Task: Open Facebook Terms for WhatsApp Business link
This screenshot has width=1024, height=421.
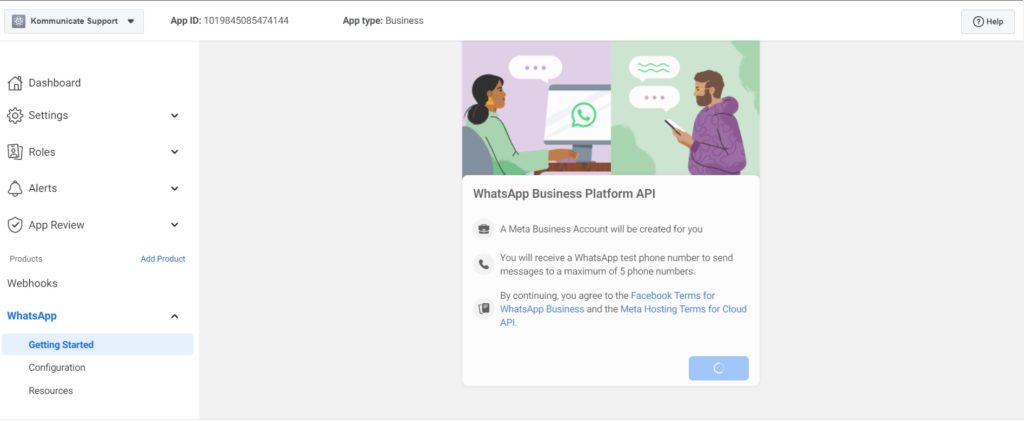Action: (673, 296)
